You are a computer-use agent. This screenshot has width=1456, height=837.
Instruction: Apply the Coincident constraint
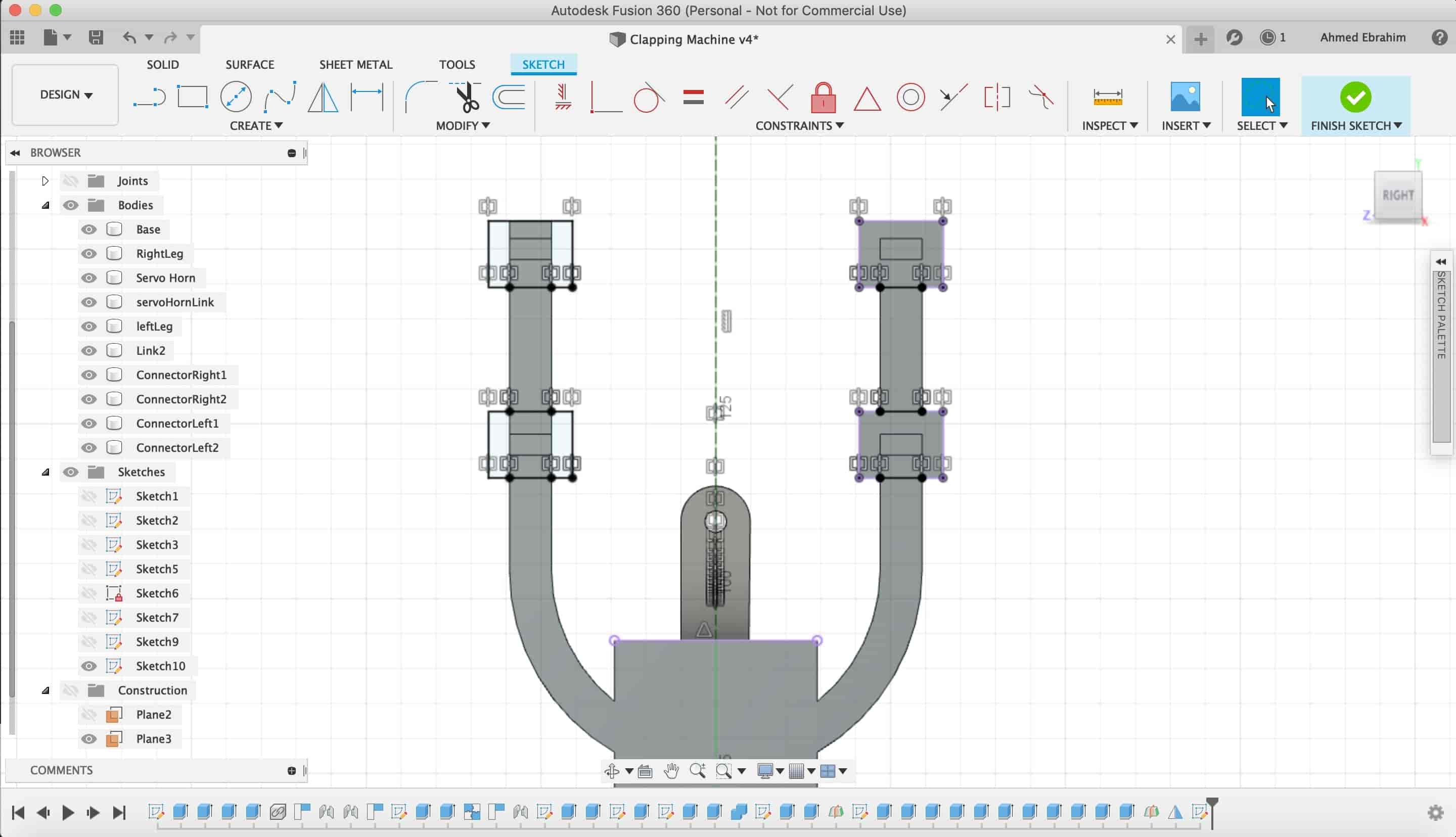(x=606, y=97)
